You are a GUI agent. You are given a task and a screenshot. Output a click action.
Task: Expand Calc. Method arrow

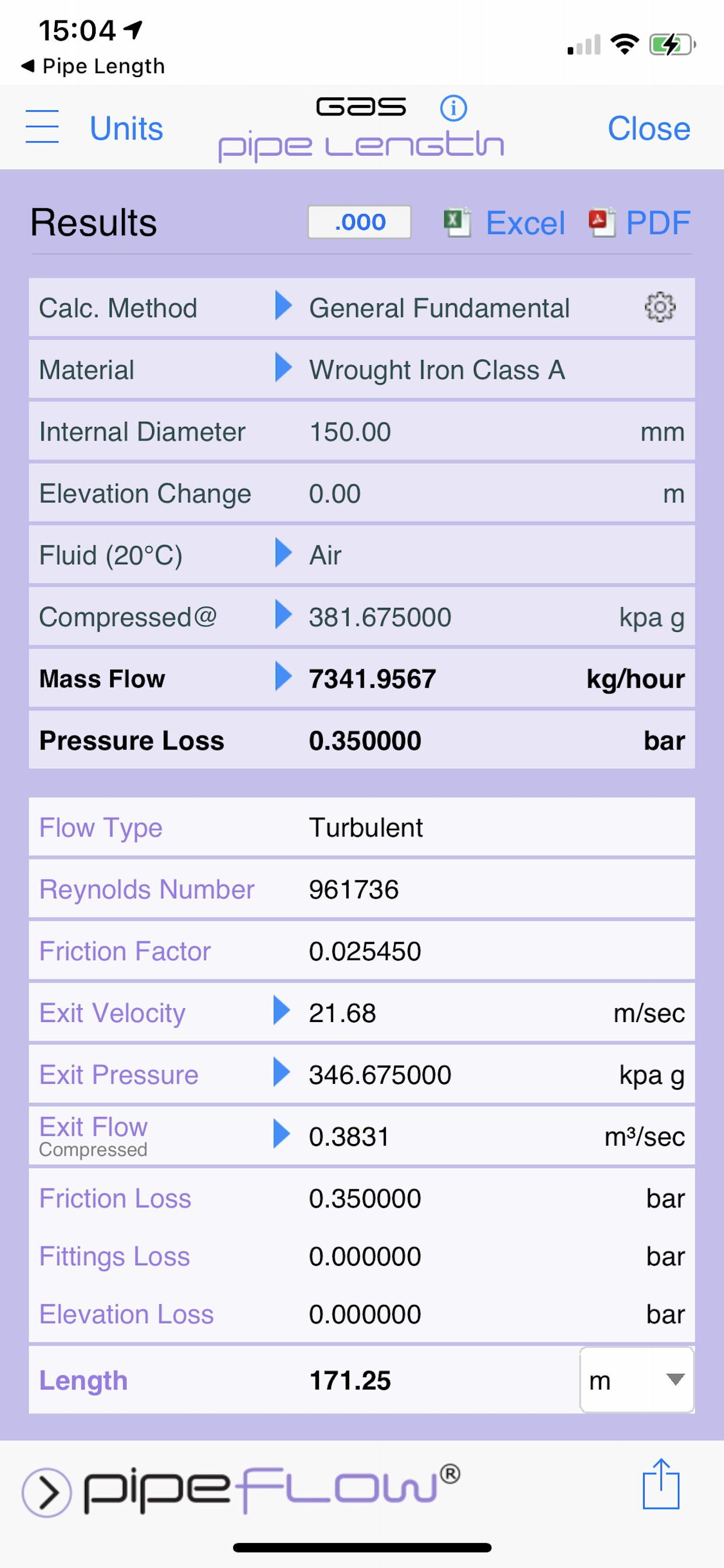pyautogui.click(x=283, y=306)
